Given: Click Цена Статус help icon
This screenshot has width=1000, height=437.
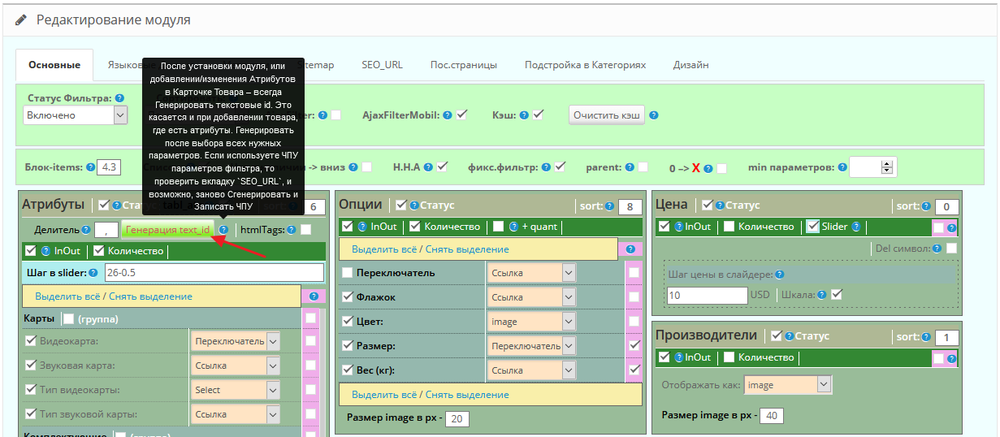Looking at the screenshot, I should 721,205.
